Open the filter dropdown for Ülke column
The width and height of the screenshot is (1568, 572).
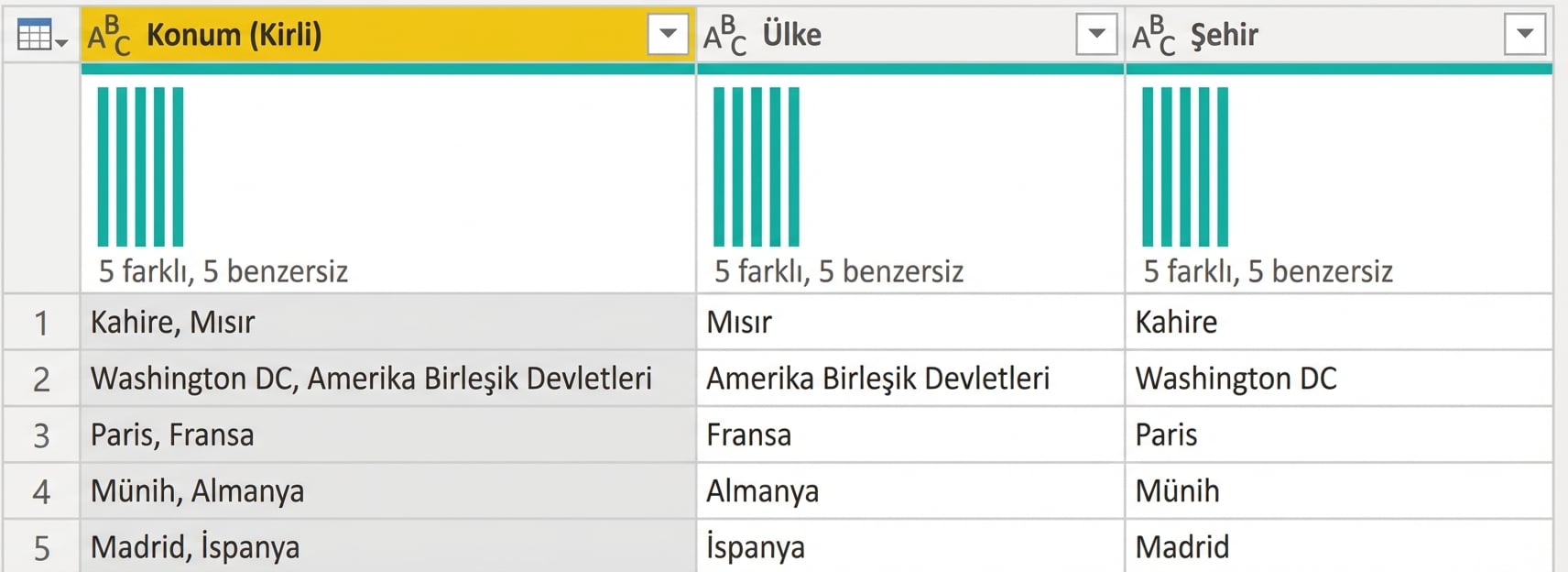click(1094, 33)
